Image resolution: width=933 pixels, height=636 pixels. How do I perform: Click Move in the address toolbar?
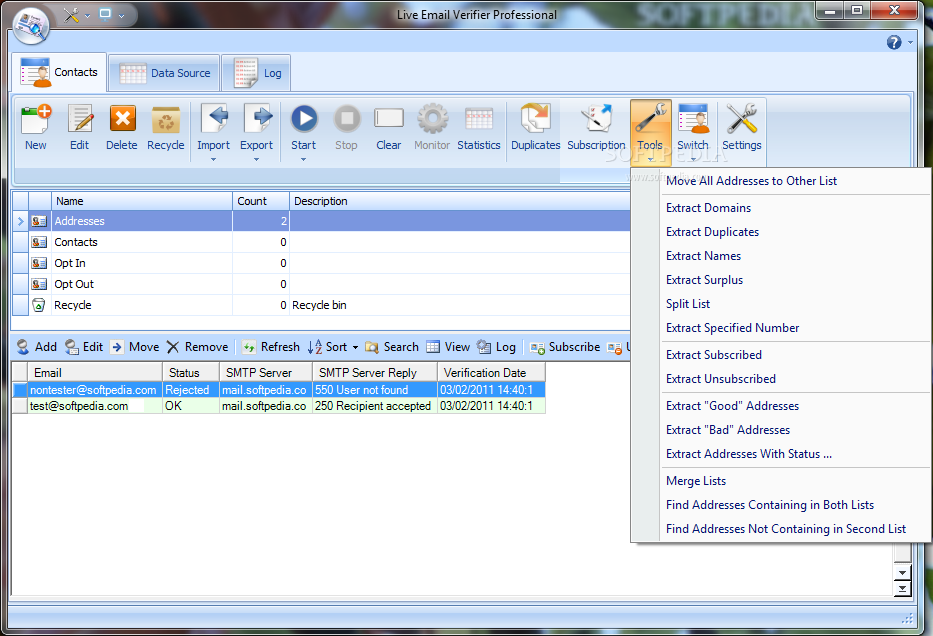click(136, 347)
